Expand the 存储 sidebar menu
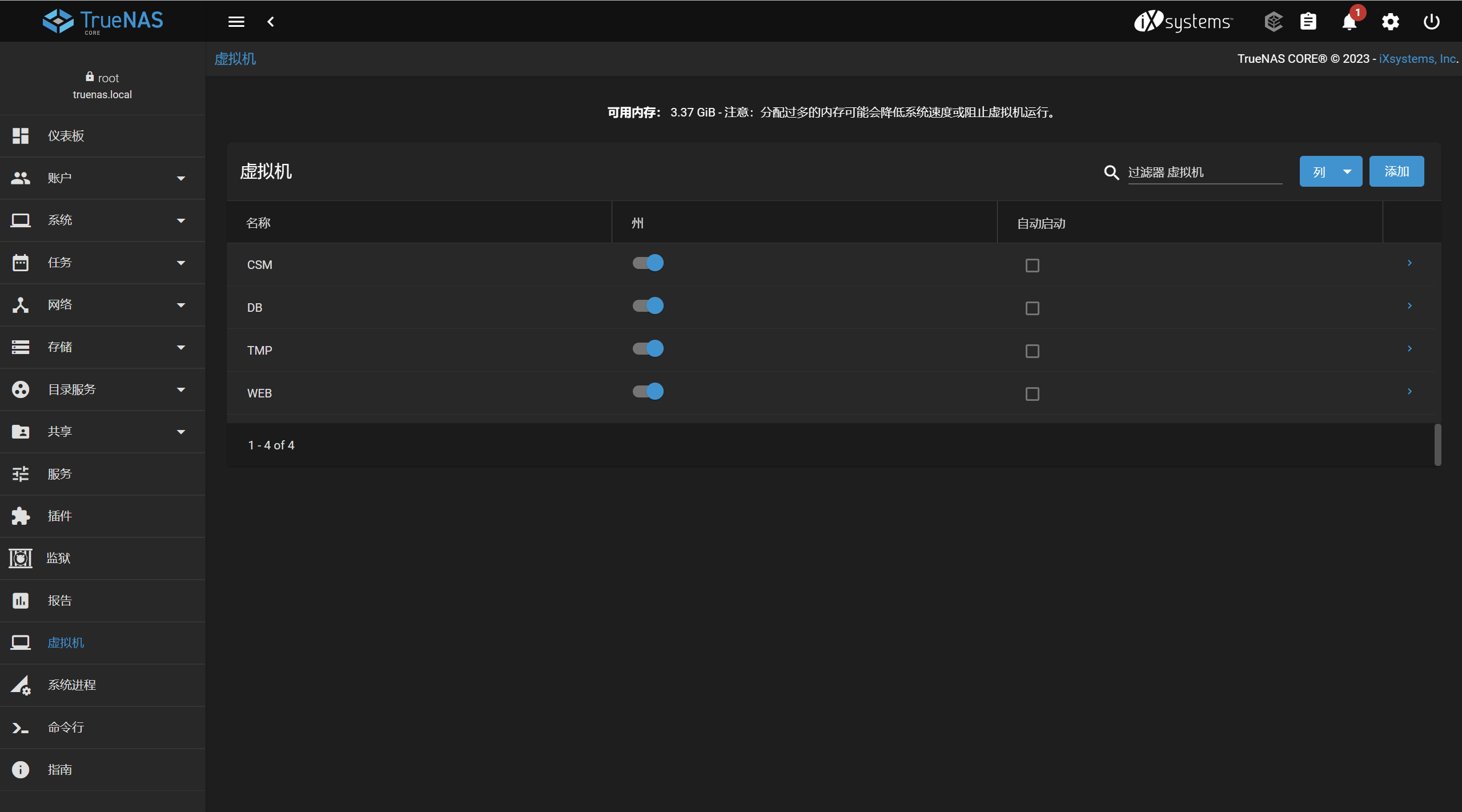 (x=103, y=347)
